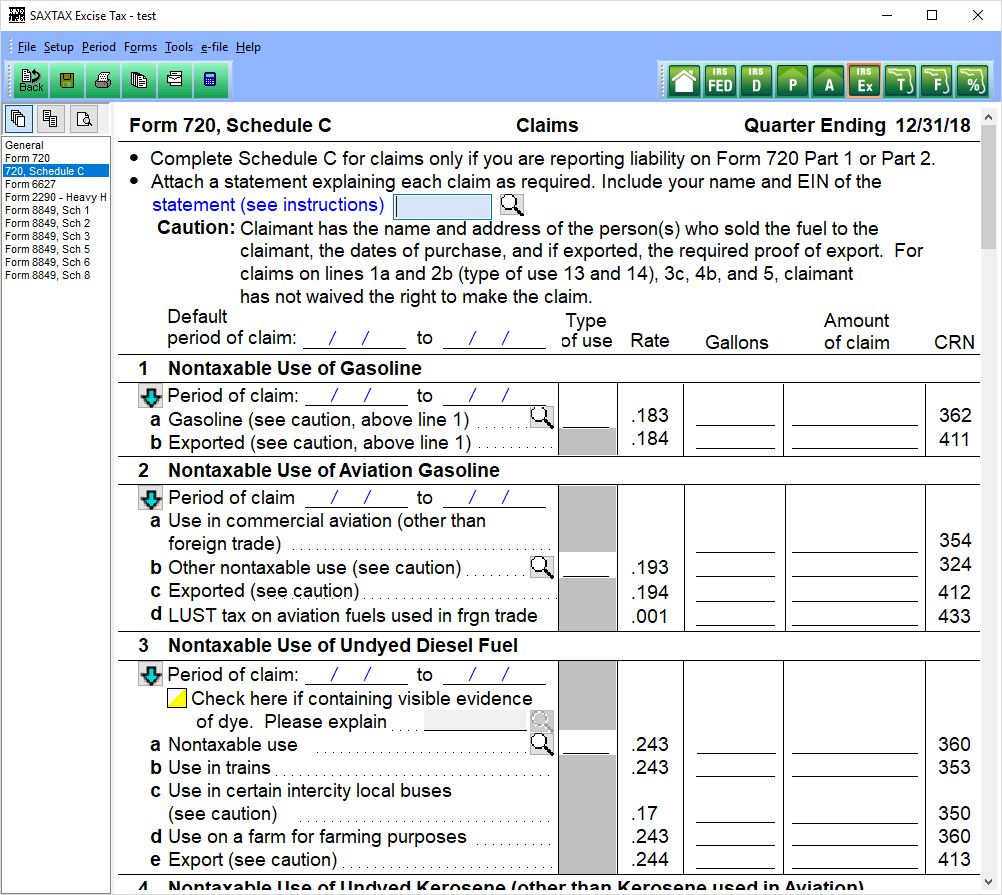
Task: Click the P module icon
Action: point(792,81)
